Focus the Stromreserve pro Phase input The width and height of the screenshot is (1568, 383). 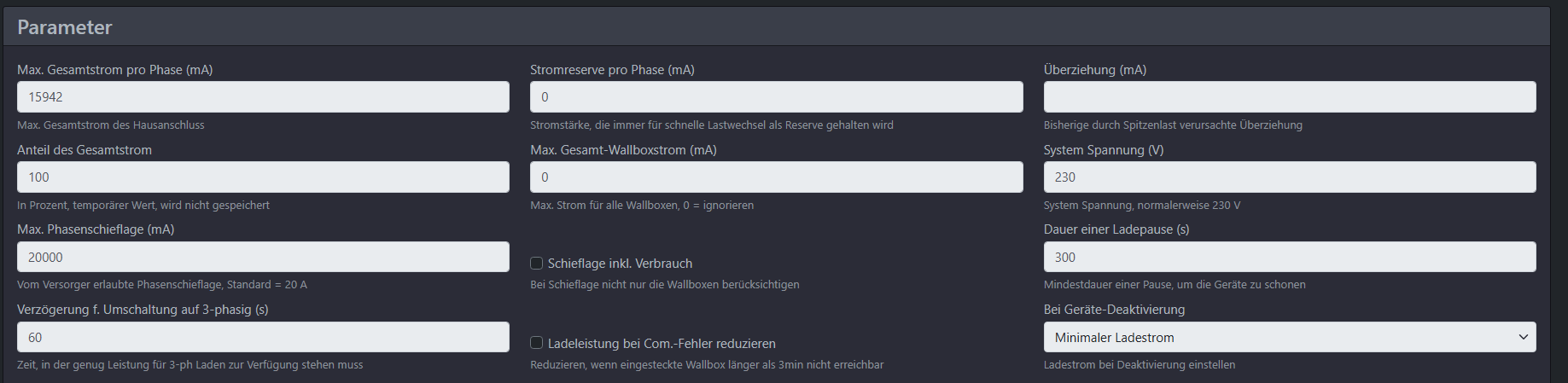tap(776, 97)
